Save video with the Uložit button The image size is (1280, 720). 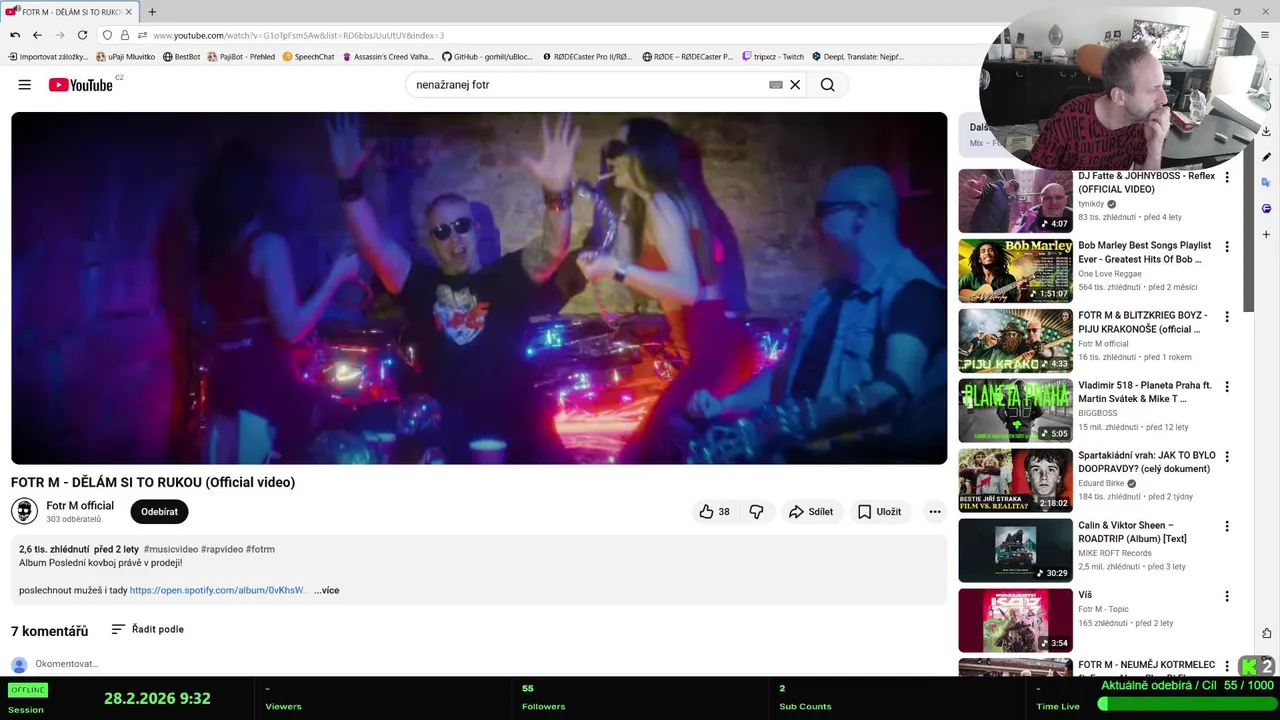[x=880, y=512]
